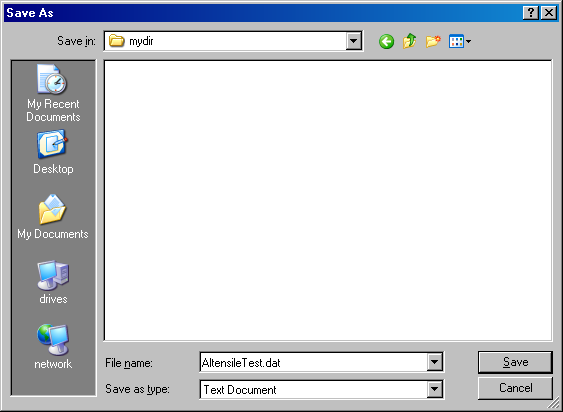Select the drives shortcut
Viewport: 563px width, 412px height.
pyautogui.click(x=53, y=282)
